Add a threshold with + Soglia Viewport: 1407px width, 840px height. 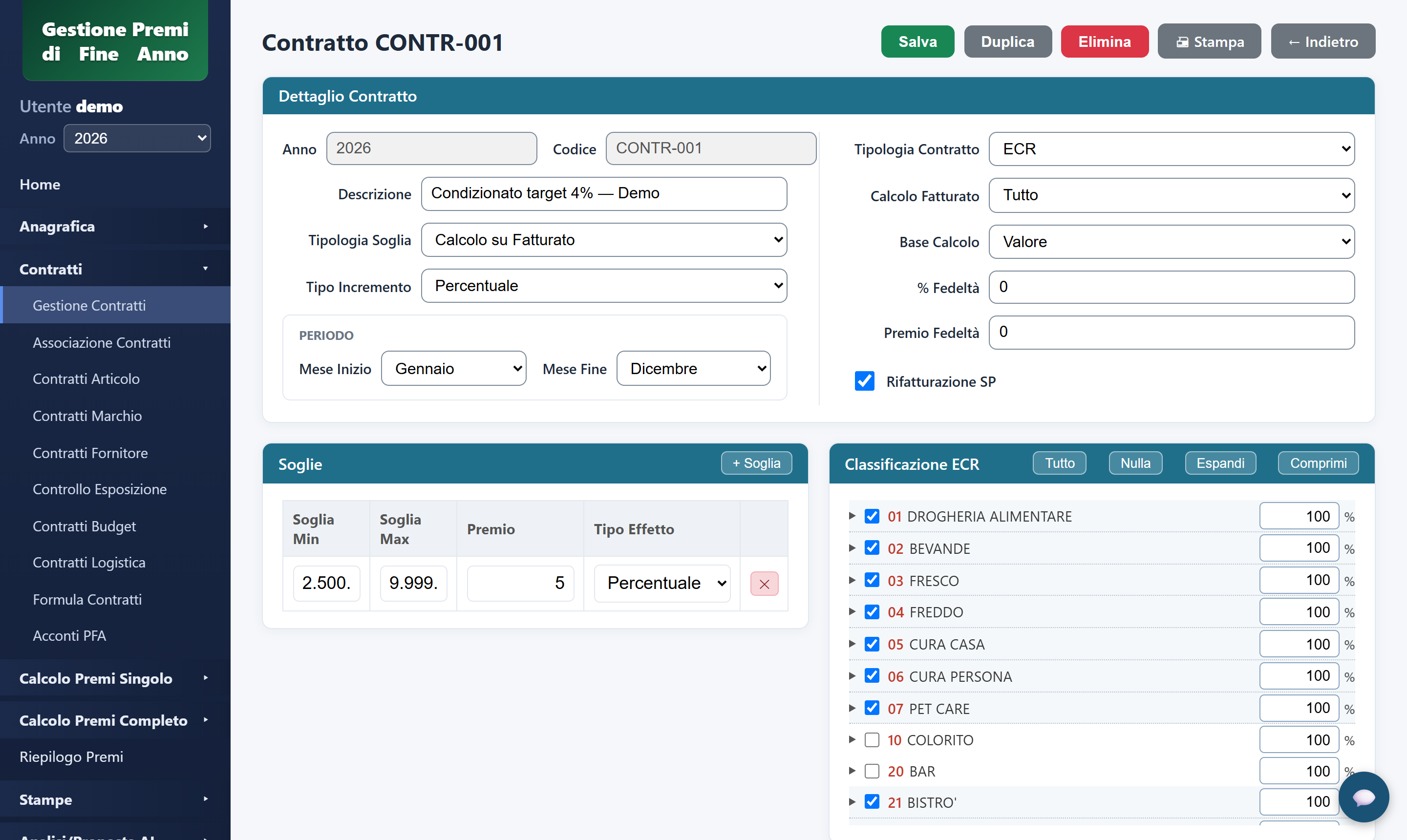(756, 463)
